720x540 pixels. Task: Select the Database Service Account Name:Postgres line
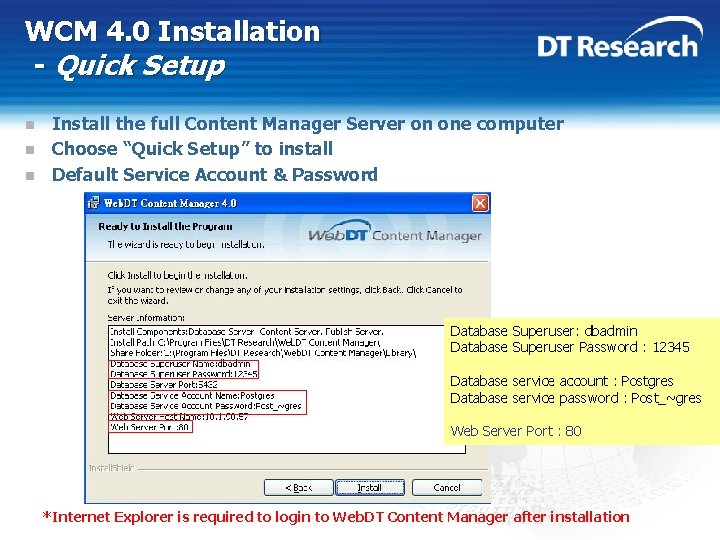coord(192,395)
